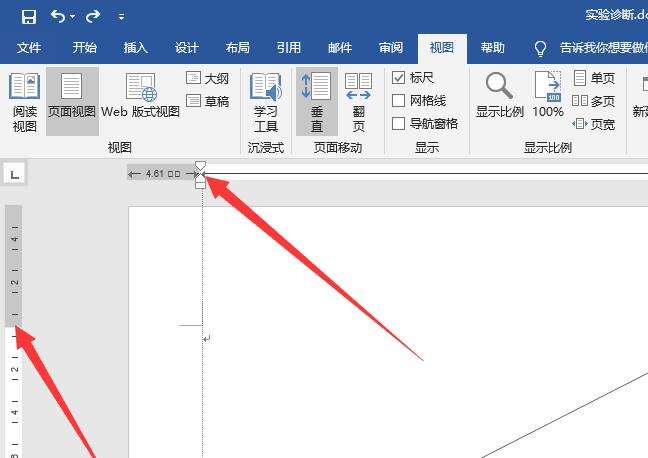Click the Redo arrow icon

(x=93, y=17)
